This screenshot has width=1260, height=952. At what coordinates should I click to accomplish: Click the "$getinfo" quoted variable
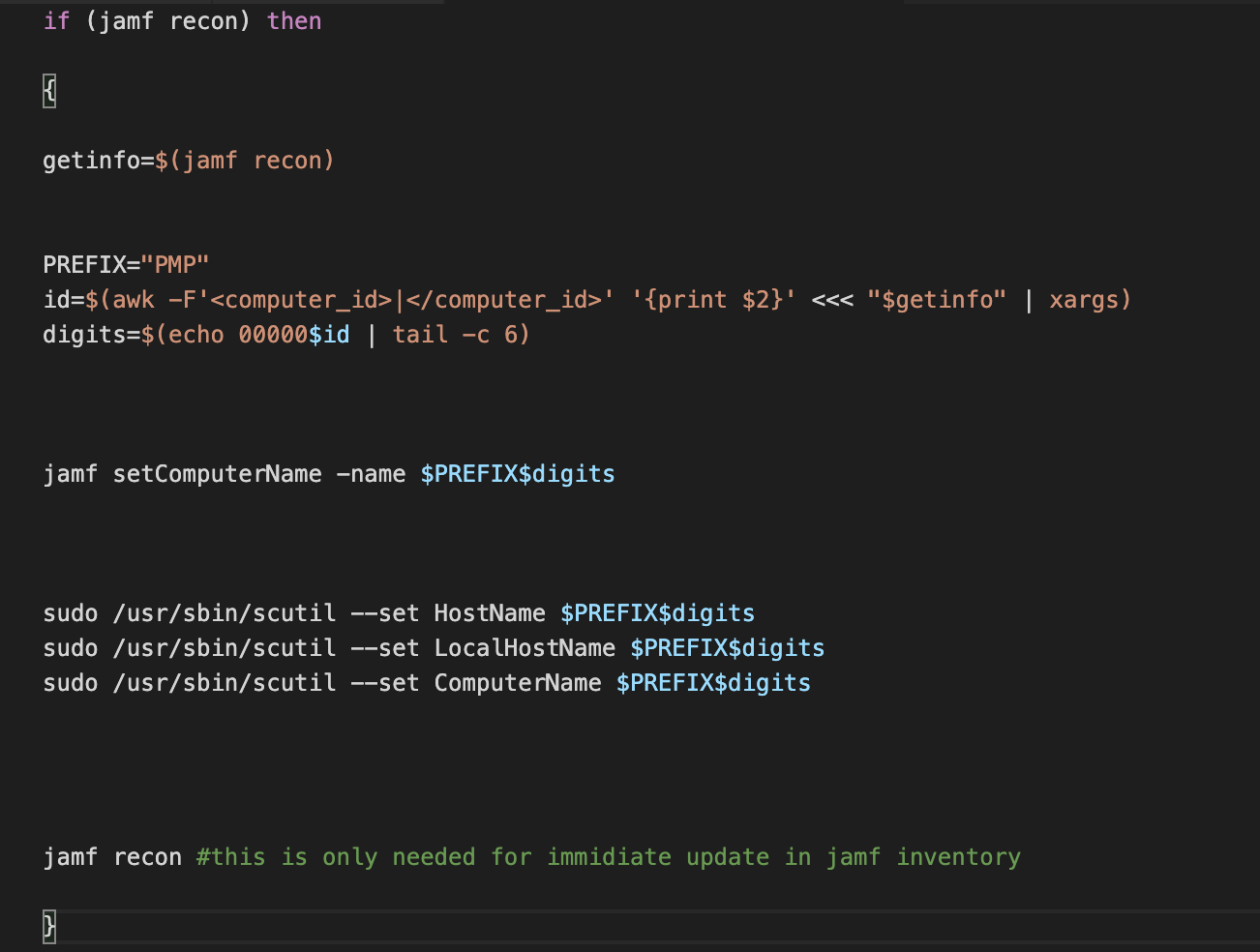click(938, 300)
